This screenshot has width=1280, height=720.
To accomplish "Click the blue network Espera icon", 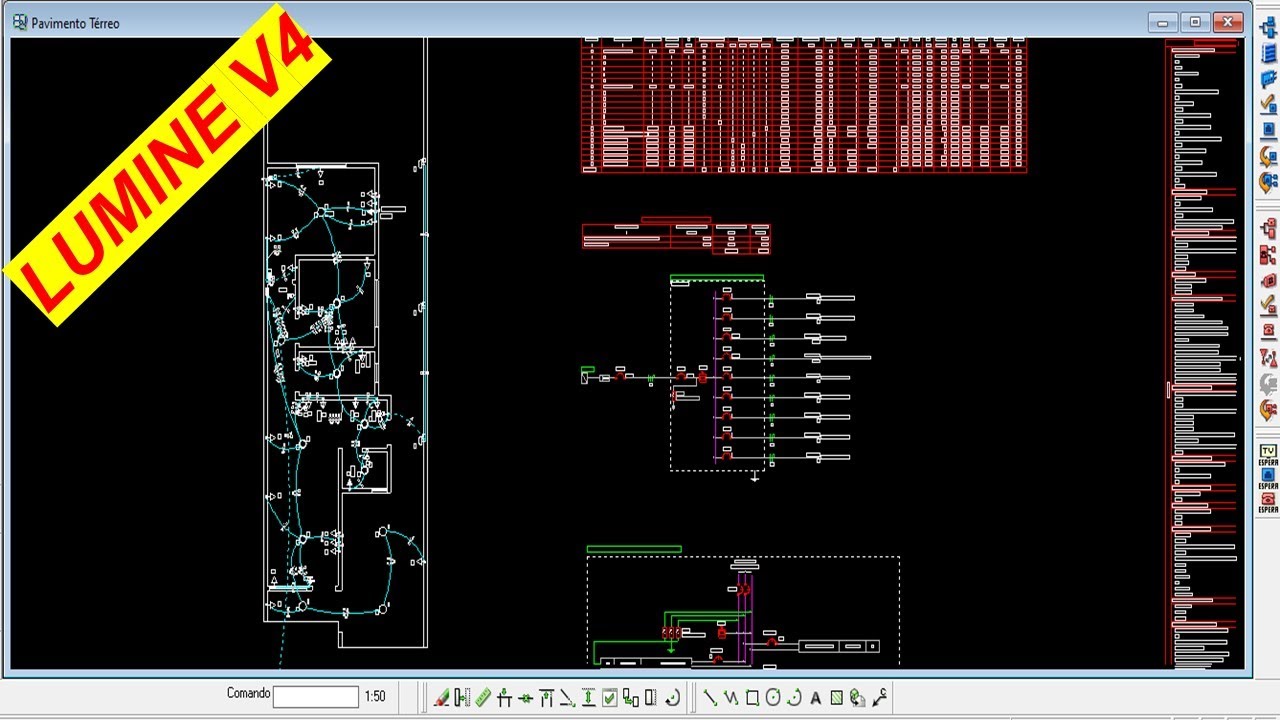I will point(1268,477).
